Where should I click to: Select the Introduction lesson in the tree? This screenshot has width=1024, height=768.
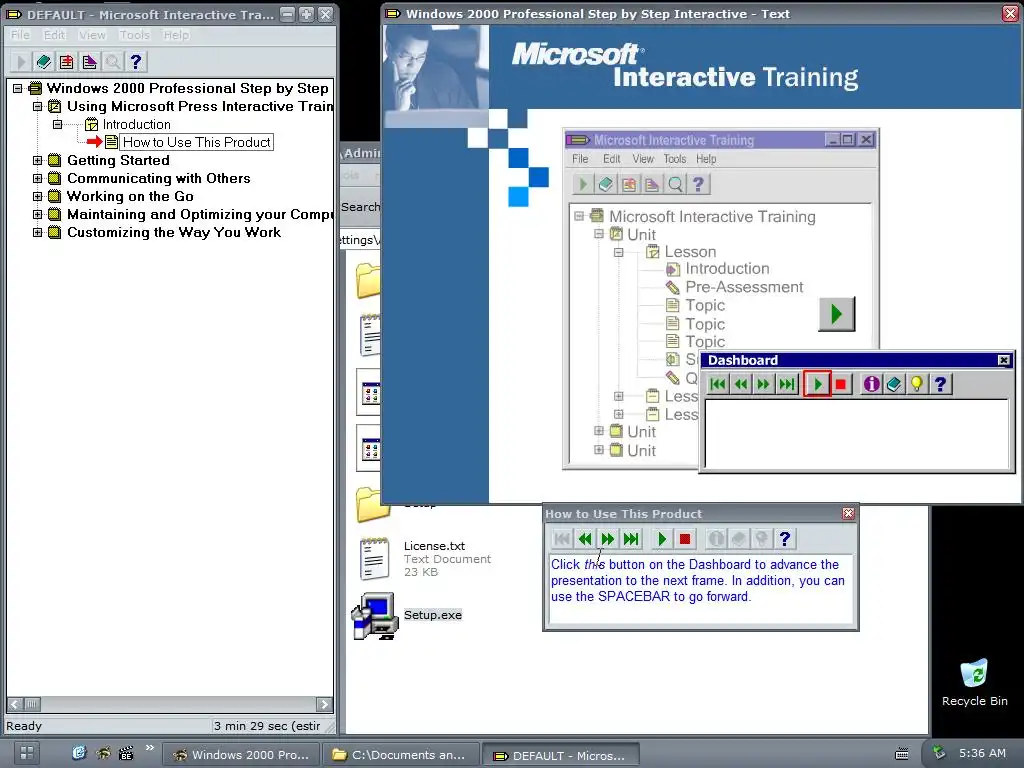(136, 124)
